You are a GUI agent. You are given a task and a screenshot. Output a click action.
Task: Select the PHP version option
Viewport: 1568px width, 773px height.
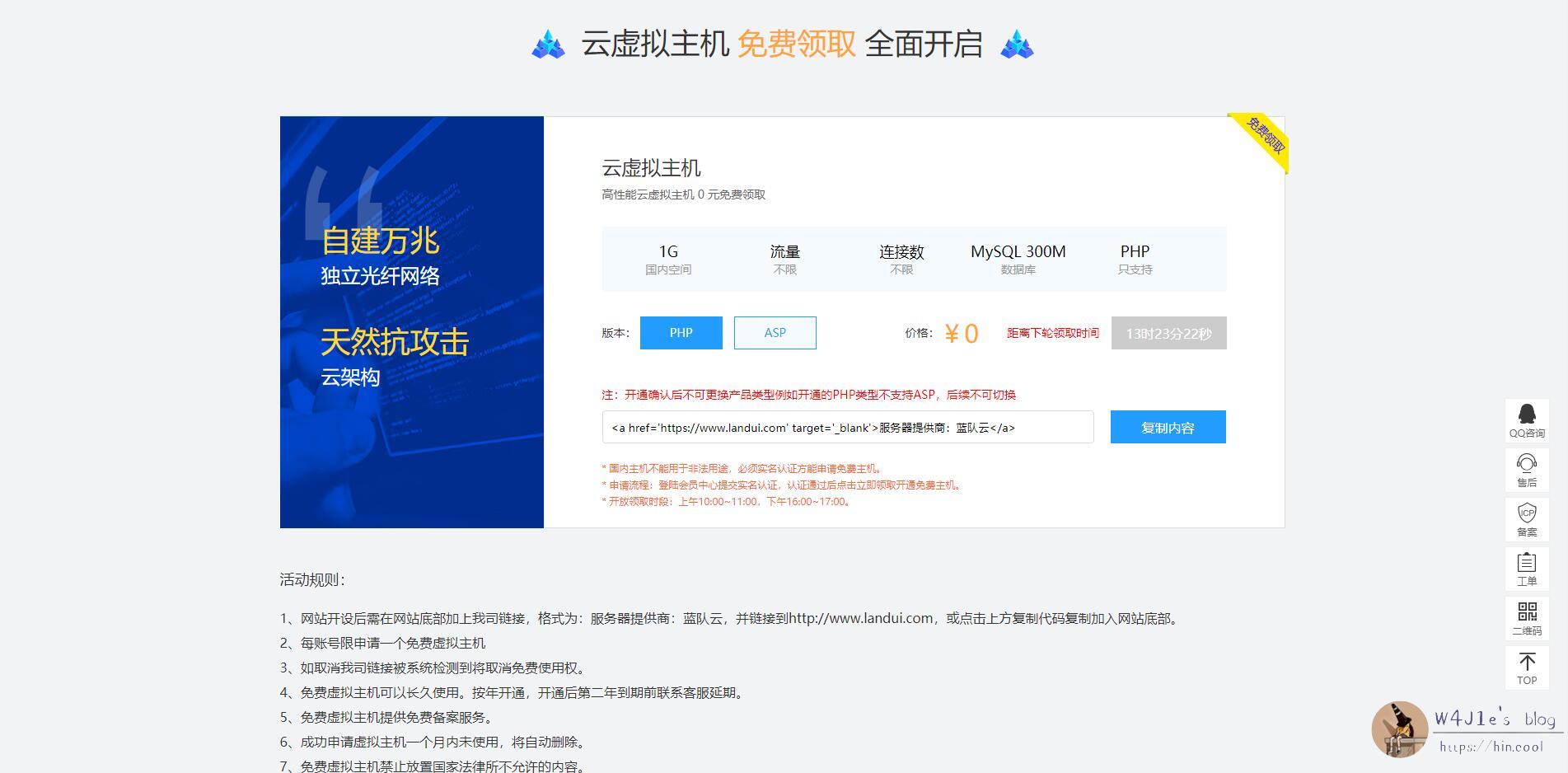tap(681, 333)
